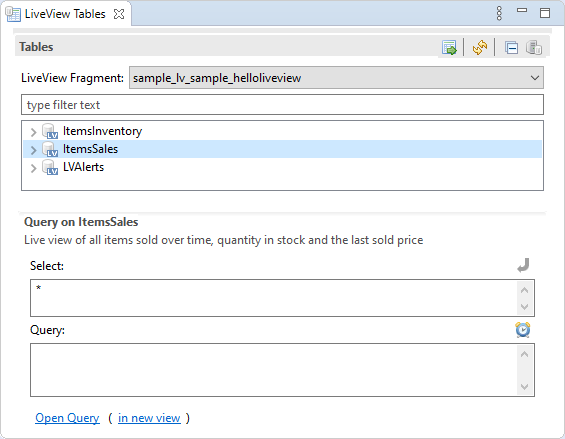565x439 pixels.
Task: Click the type filter text field
Action: [282, 105]
